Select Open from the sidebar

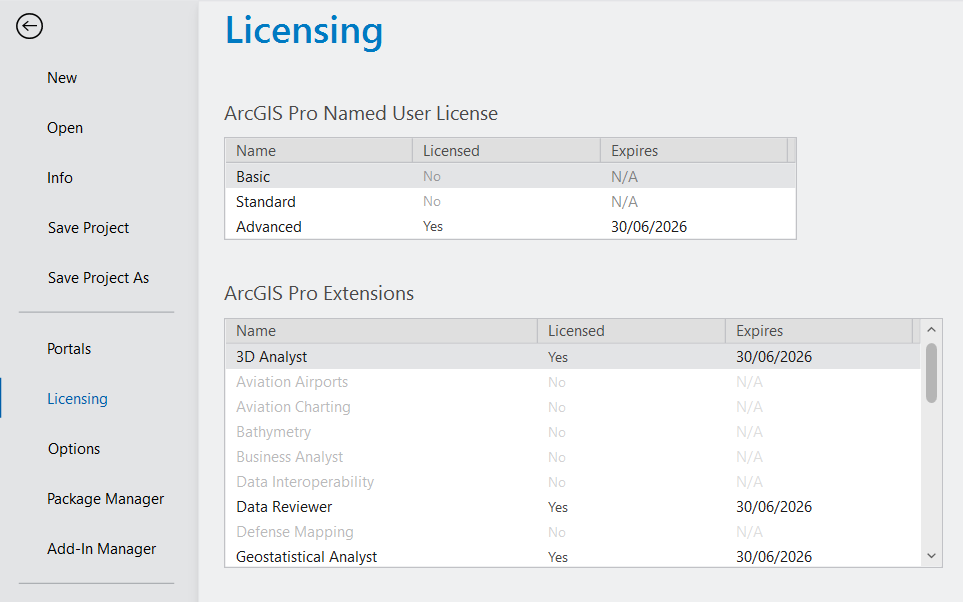click(64, 127)
